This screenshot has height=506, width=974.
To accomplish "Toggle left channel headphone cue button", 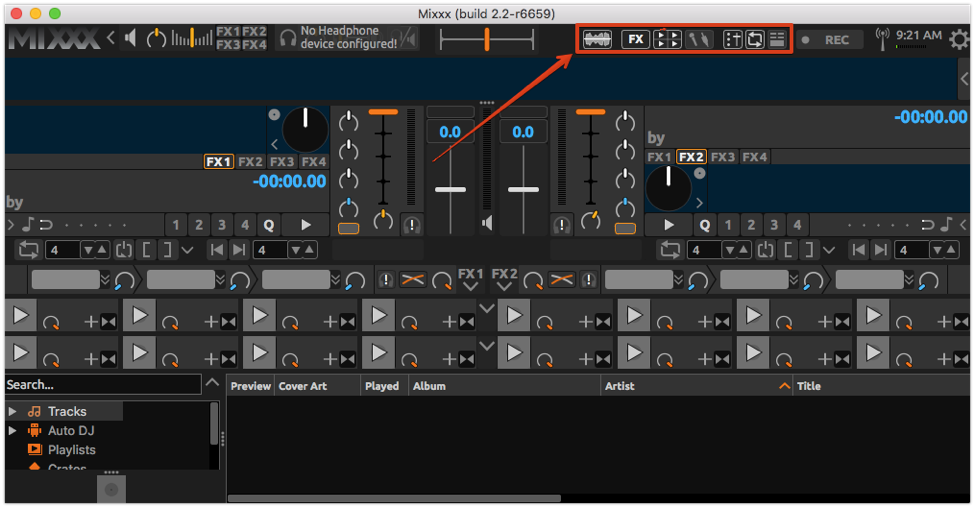I will click(x=411, y=225).
